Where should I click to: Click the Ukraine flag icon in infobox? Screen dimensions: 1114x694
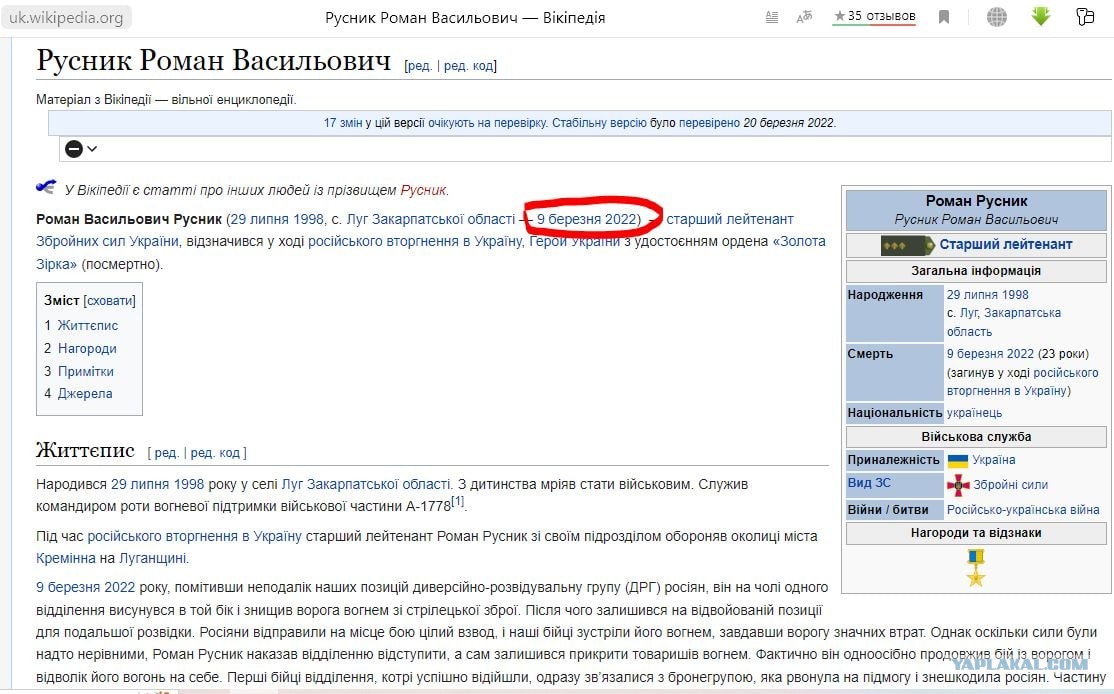[x=958, y=460]
